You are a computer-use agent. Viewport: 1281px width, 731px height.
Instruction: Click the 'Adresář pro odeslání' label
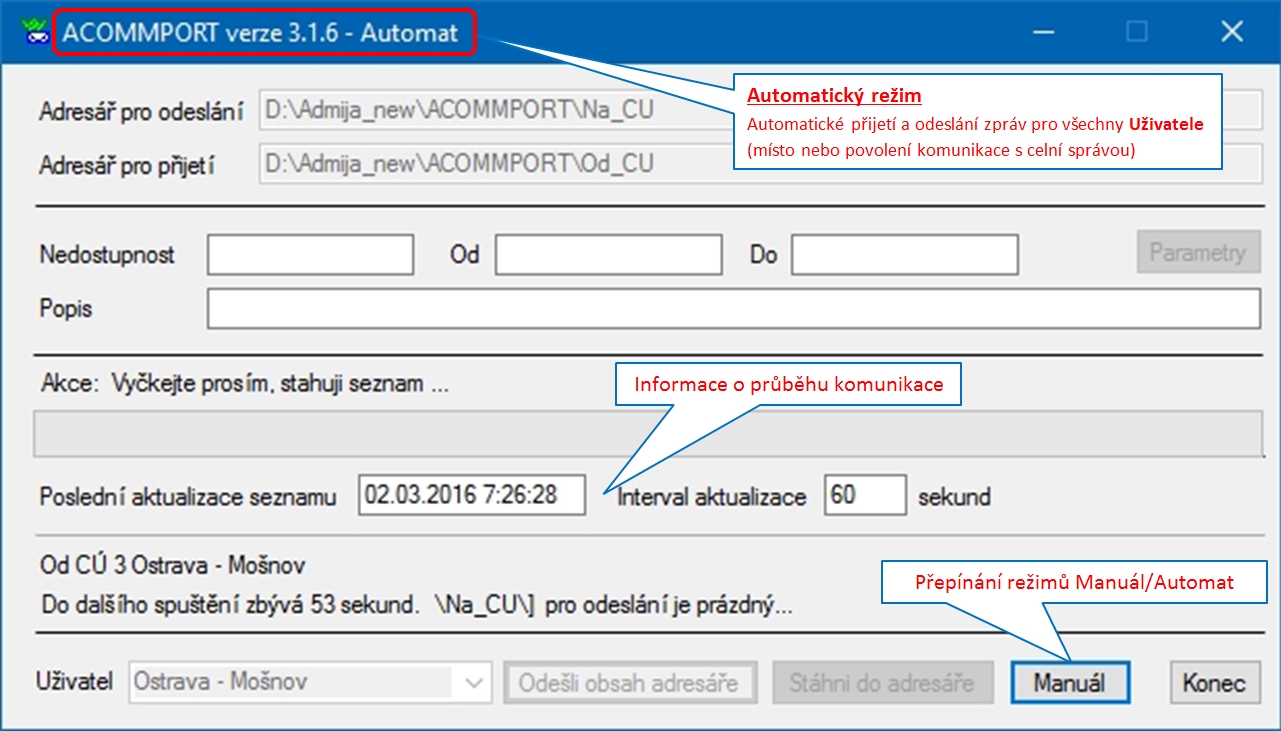point(141,112)
